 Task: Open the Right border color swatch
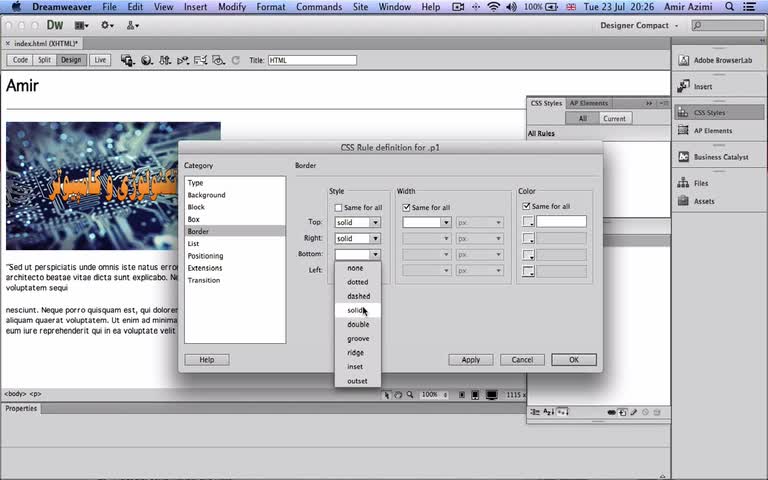[x=528, y=239]
